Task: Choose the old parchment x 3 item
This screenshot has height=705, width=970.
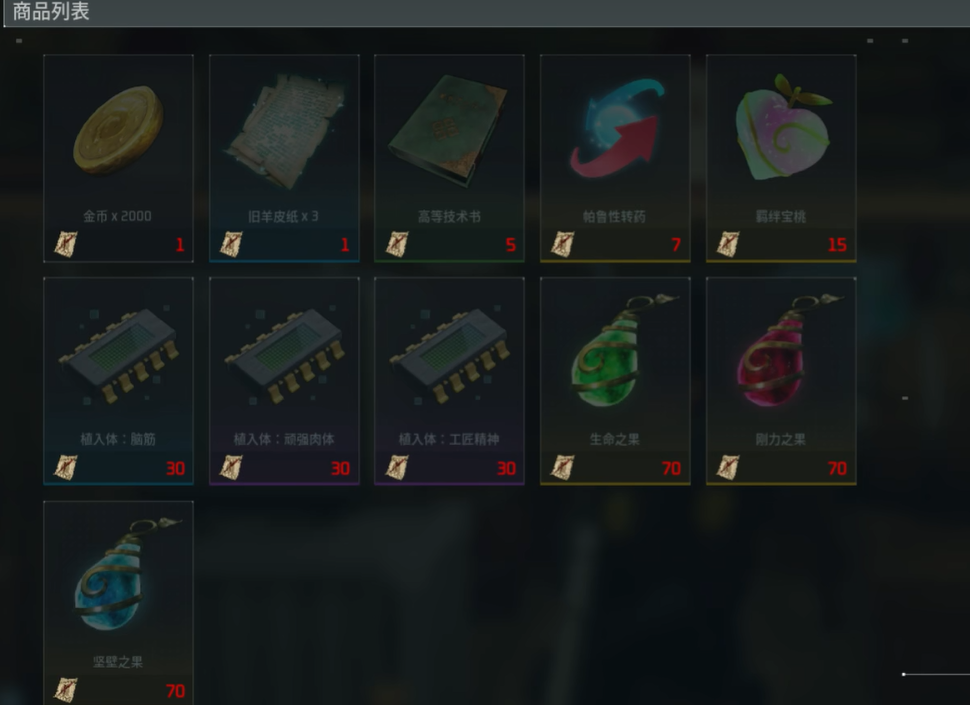Action: 284,158
